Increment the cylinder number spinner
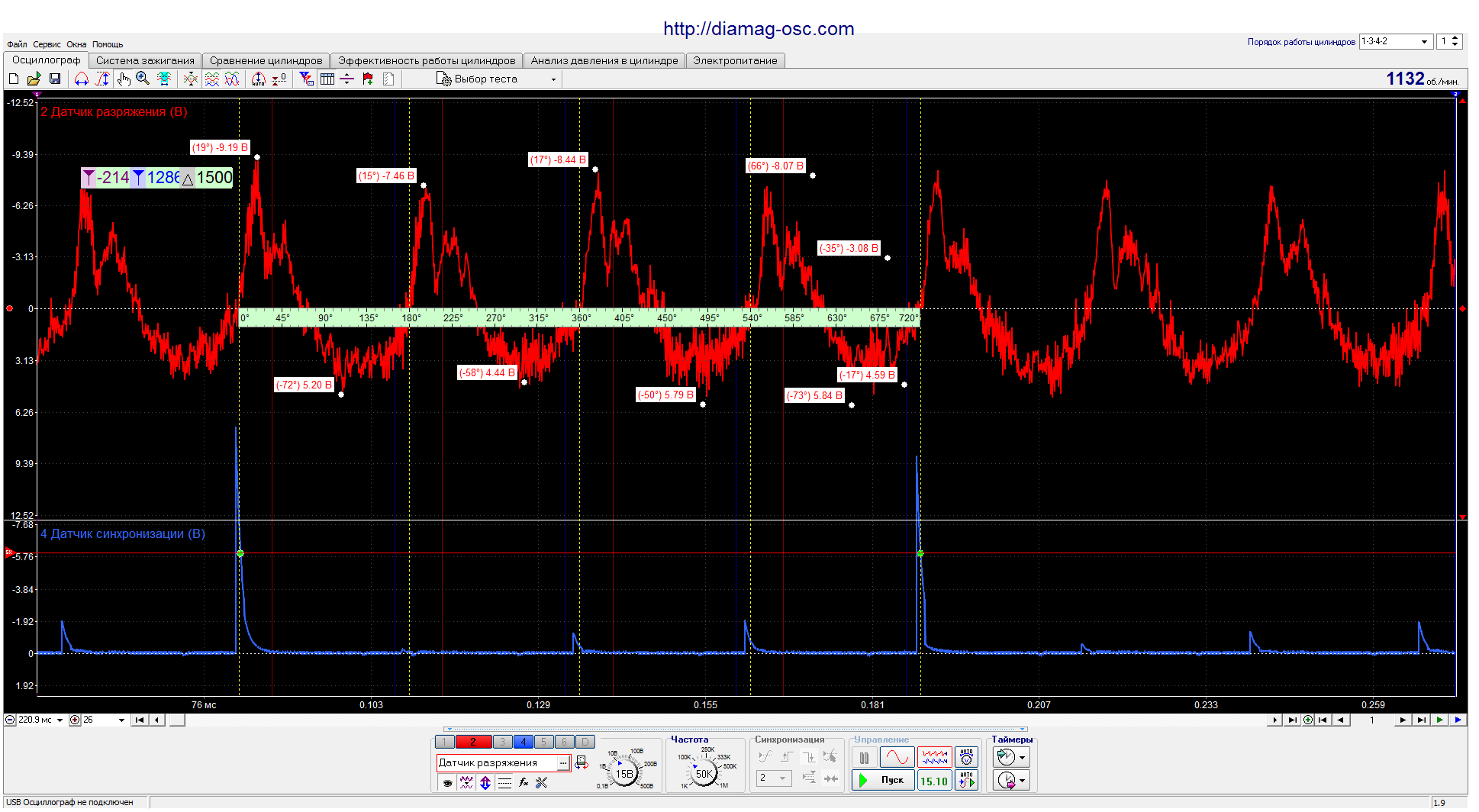Image resolution: width=1479 pixels, height=812 pixels. click(x=1455, y=38)
